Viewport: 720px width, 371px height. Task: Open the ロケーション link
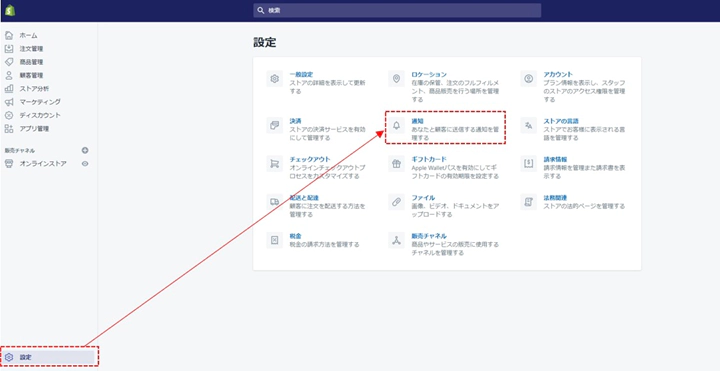tap(429, 74)
